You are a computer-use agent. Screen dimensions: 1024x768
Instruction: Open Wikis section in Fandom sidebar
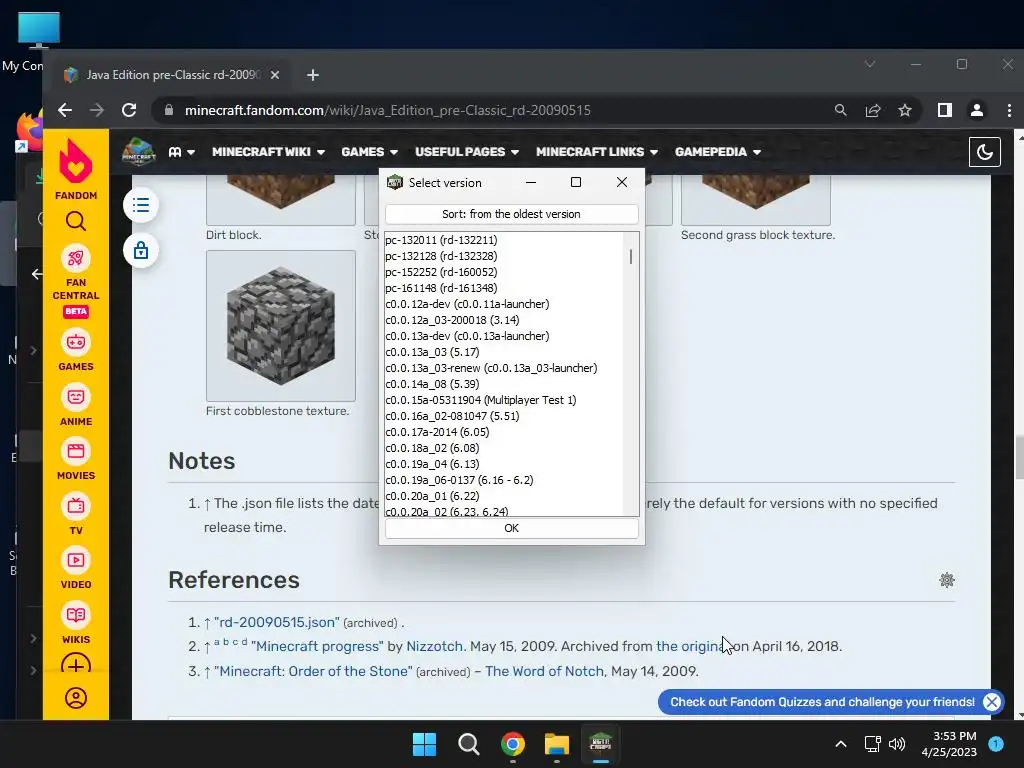(x=76, y=624)
